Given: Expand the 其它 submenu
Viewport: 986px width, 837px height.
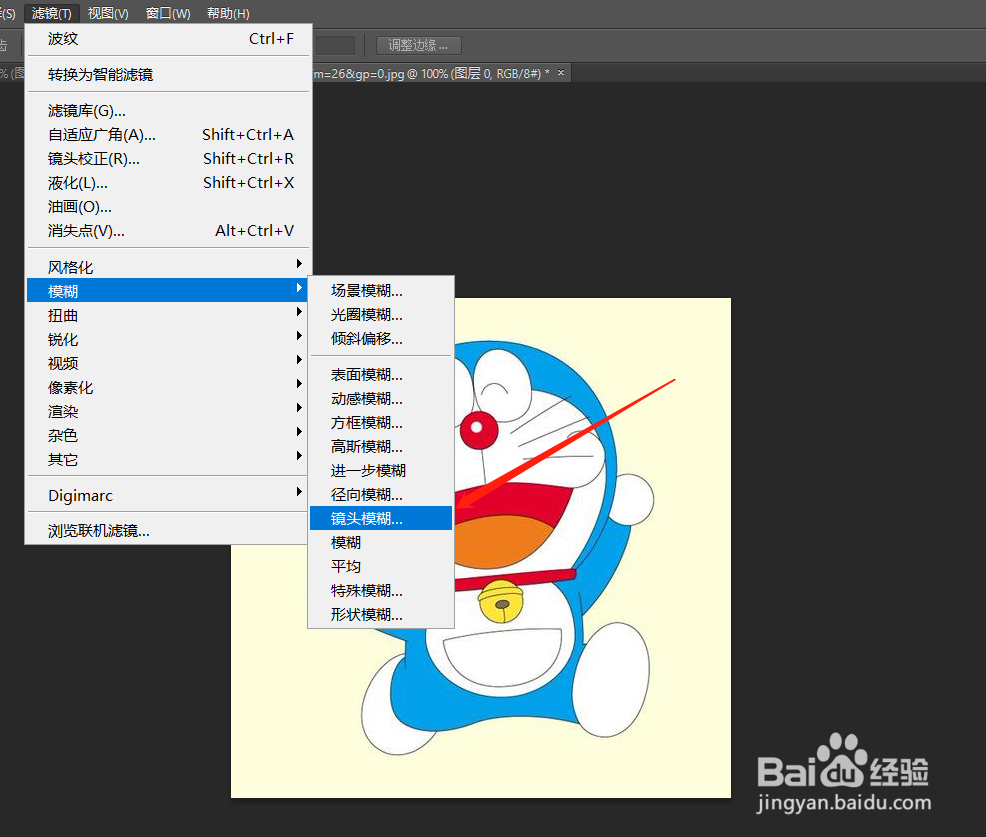Looking at the screenshot, I should (x=168, y=460).
